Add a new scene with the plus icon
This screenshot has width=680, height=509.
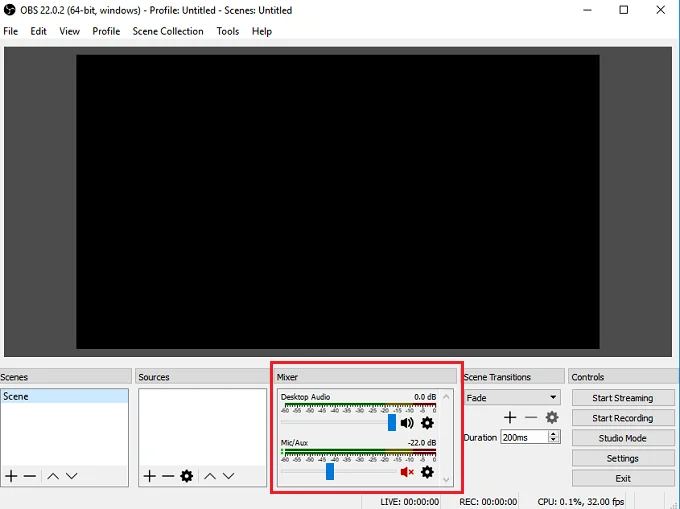pos(11,476)
